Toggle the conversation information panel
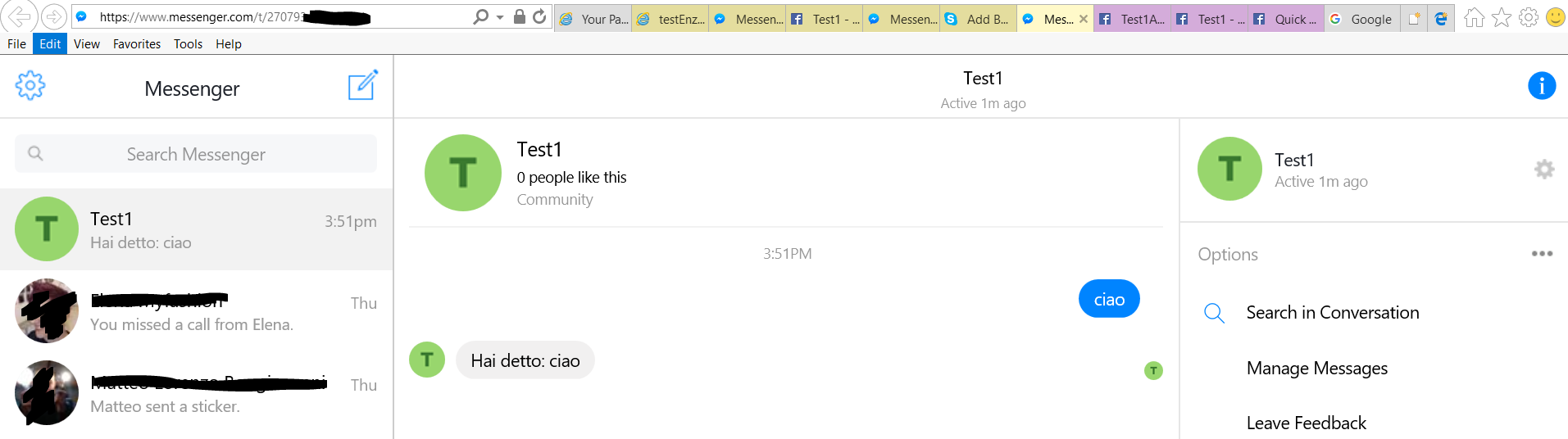1568x439 pixels. [1541, 85]
